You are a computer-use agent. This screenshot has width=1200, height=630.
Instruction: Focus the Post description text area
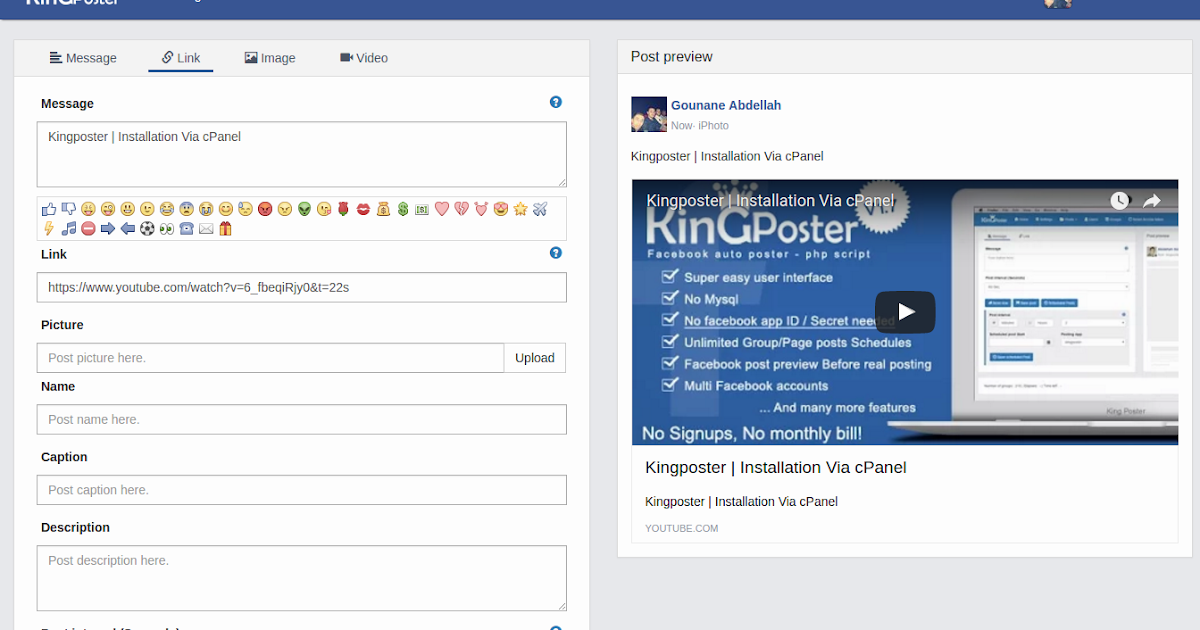[x=302, y=578]
